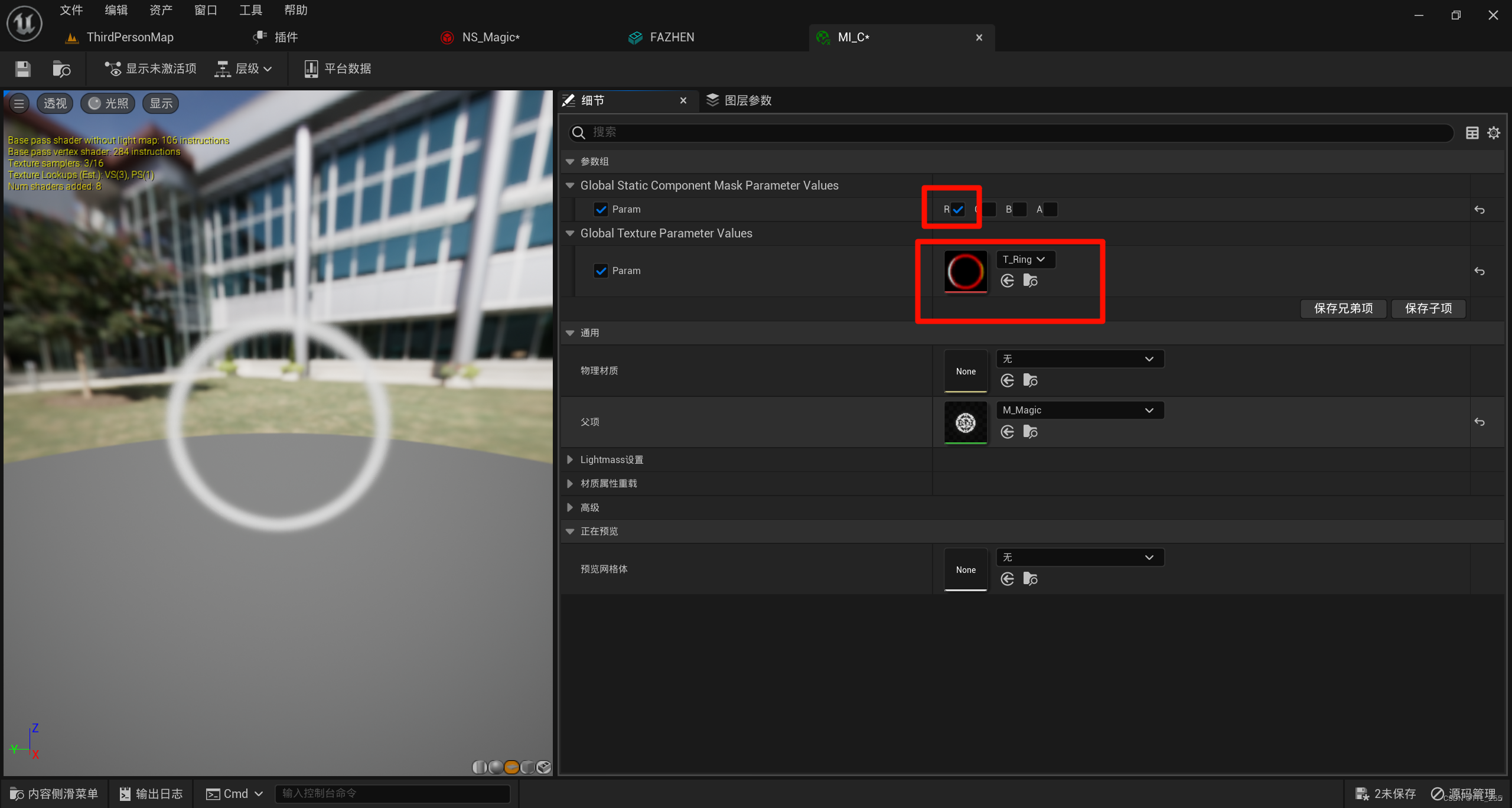Viewport: 1512px width, 808px height.
Task: Click the 保存兄弟项 button
Action: pos(1343,308)
